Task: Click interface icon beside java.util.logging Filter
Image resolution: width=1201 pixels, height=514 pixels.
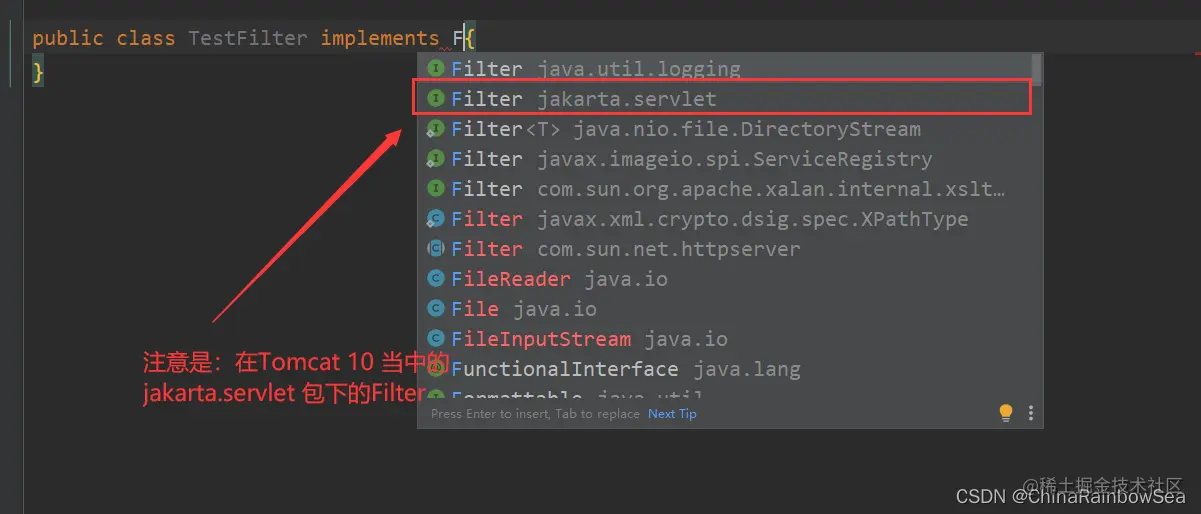Action: (436, 69)
